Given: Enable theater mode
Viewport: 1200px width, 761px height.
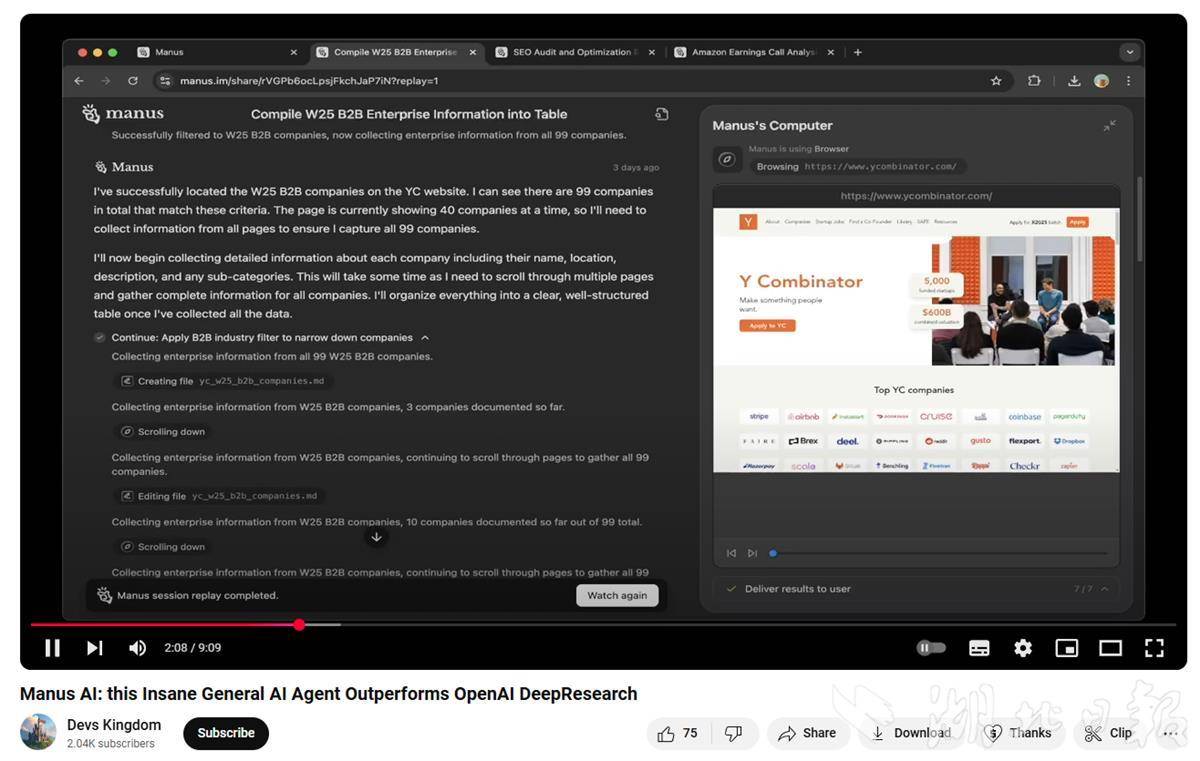Looking at the screenshot, I should click(1110, 648).
